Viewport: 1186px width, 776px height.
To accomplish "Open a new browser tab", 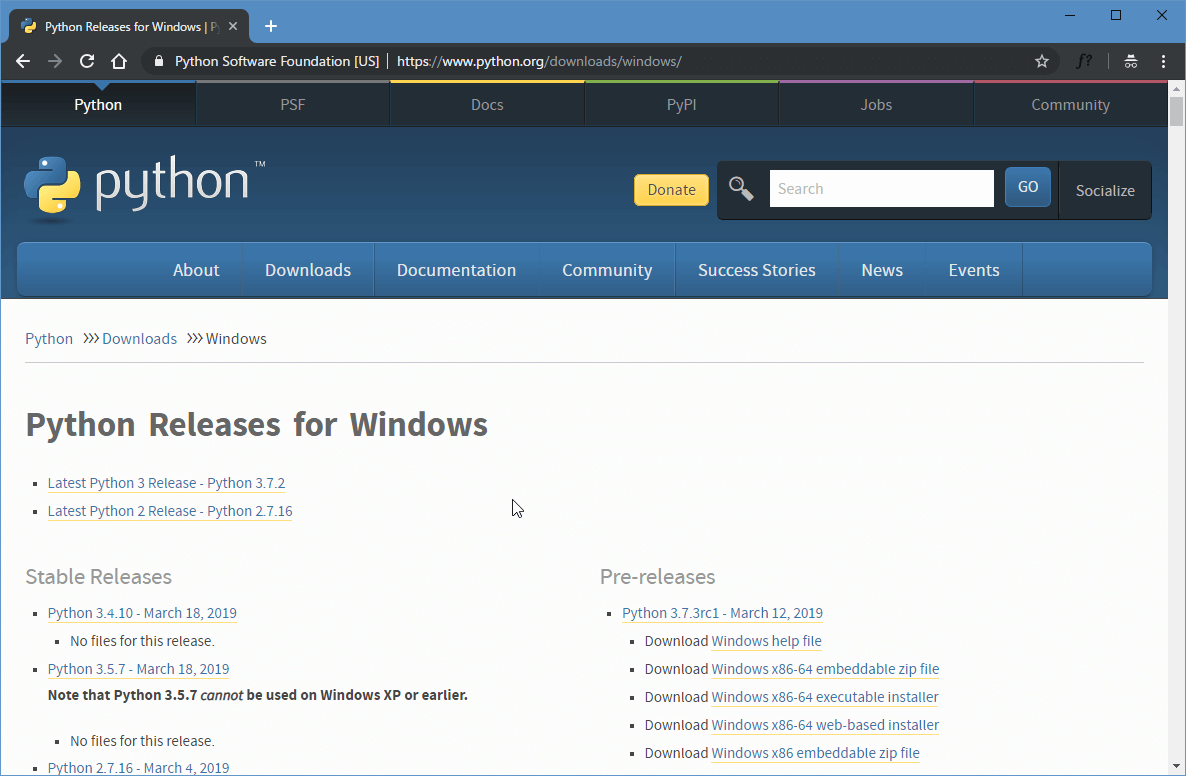I will point(270,26).
